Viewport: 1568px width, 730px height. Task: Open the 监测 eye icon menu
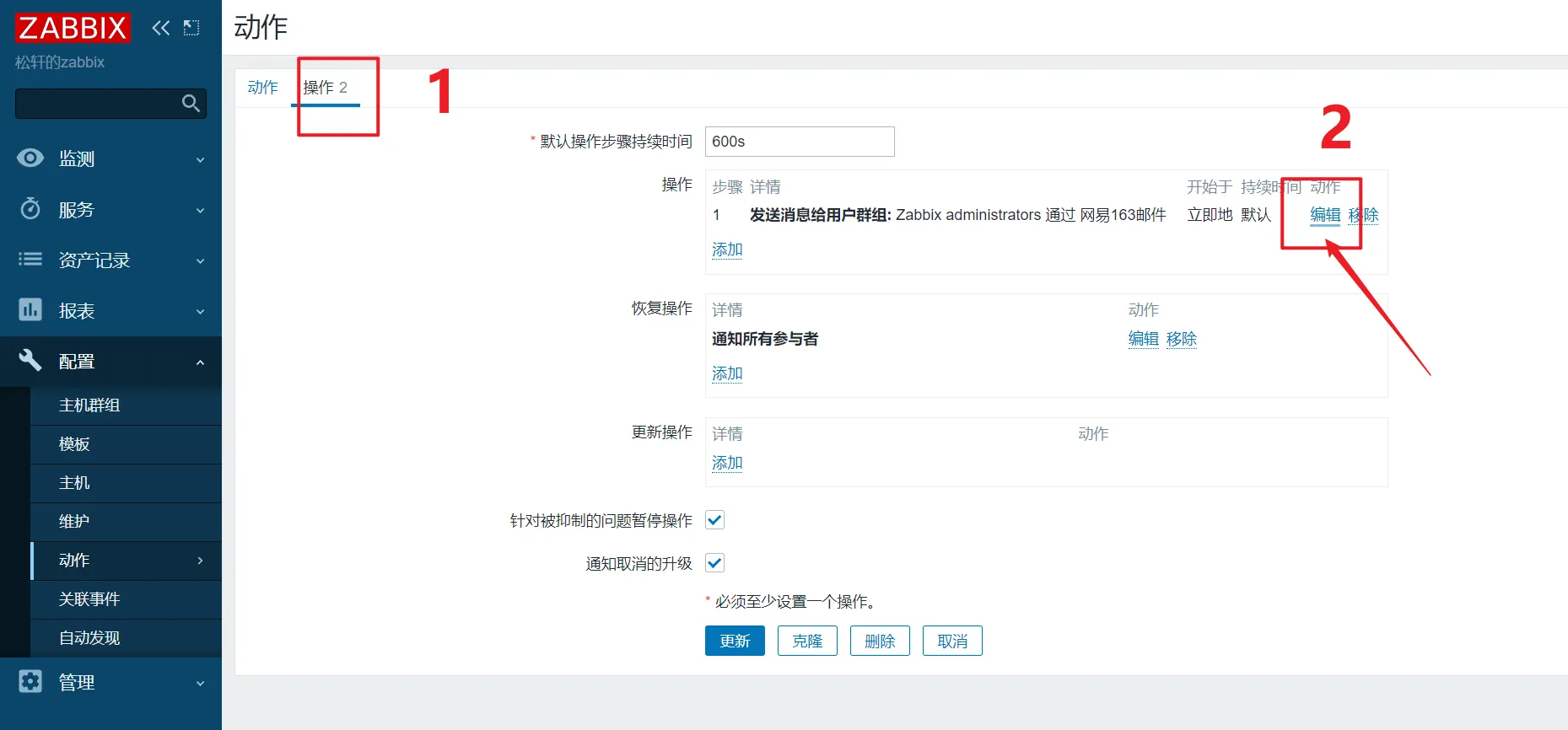click(x=30, y=158)
